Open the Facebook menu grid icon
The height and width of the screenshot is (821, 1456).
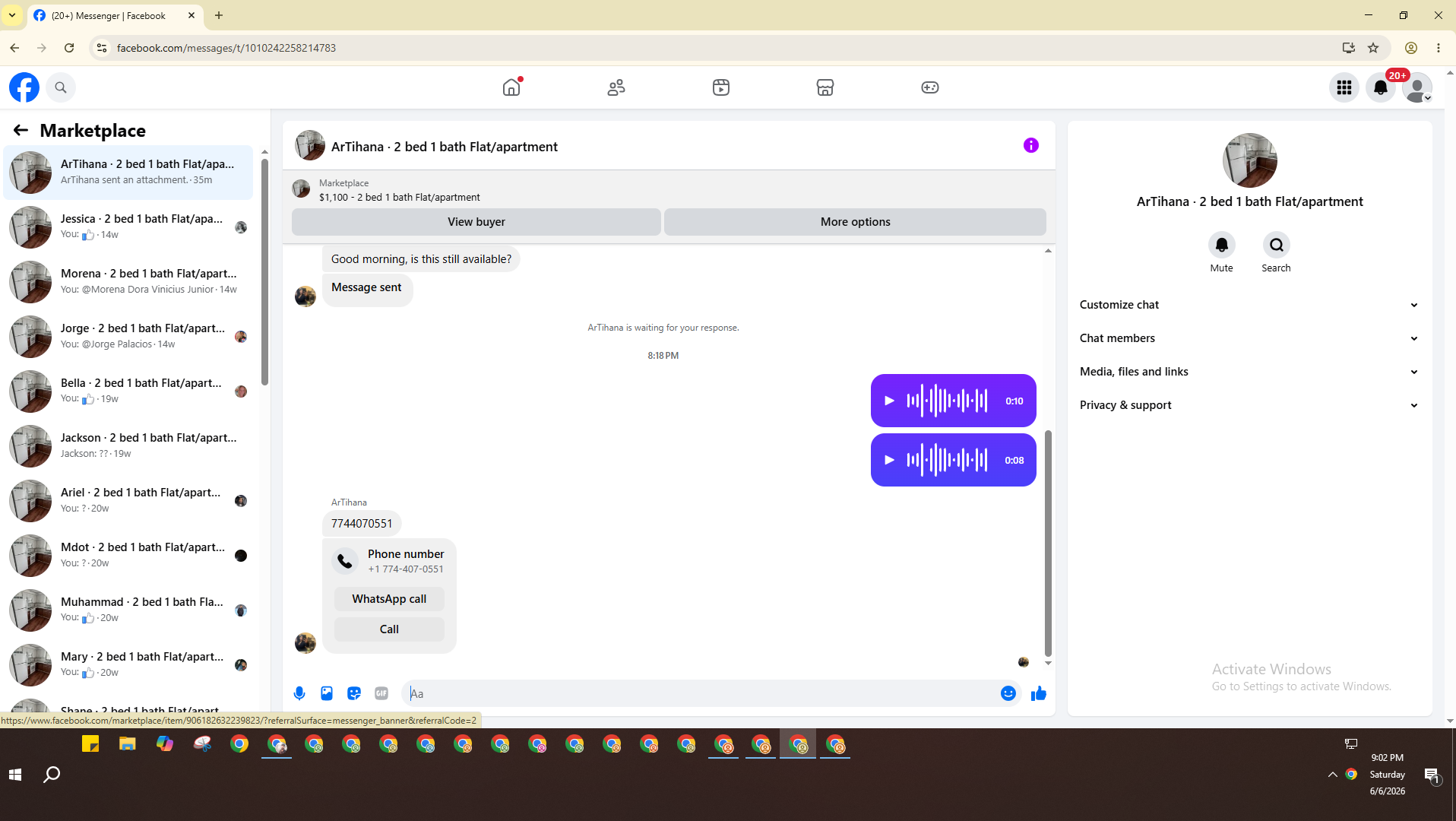click(x=1344, y=87)
